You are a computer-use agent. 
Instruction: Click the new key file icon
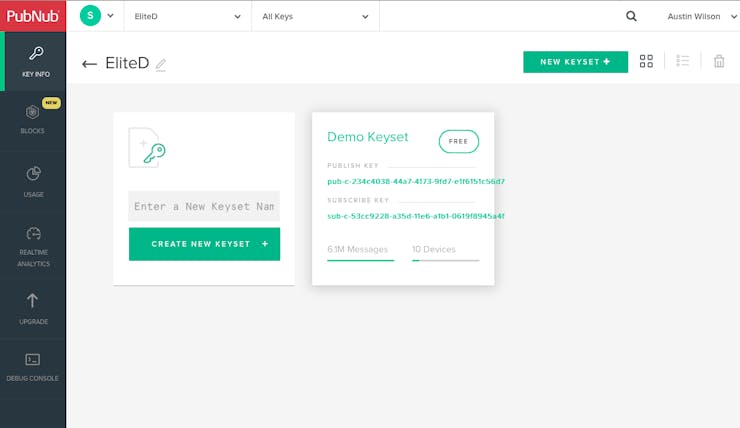(147, 148)
